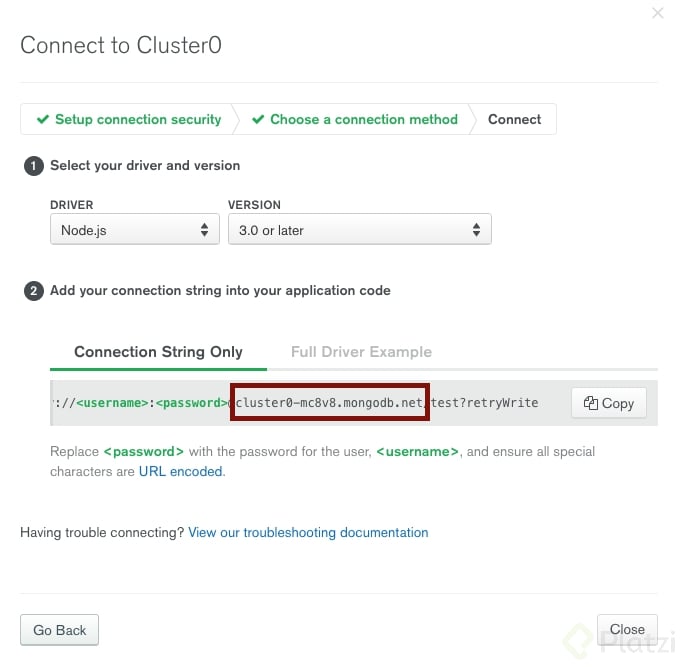682x667 pixels.
Task: Switch to Full Driver Example tab
Action: (x=361, y=352)
